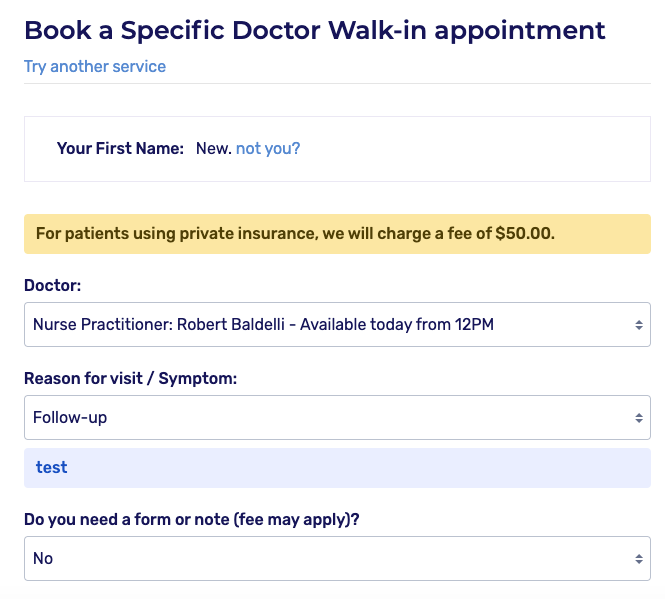Click the arrows icon on the No field
Image resolution: width=665 pixels, height=599 pixels.
pos(638,558)
